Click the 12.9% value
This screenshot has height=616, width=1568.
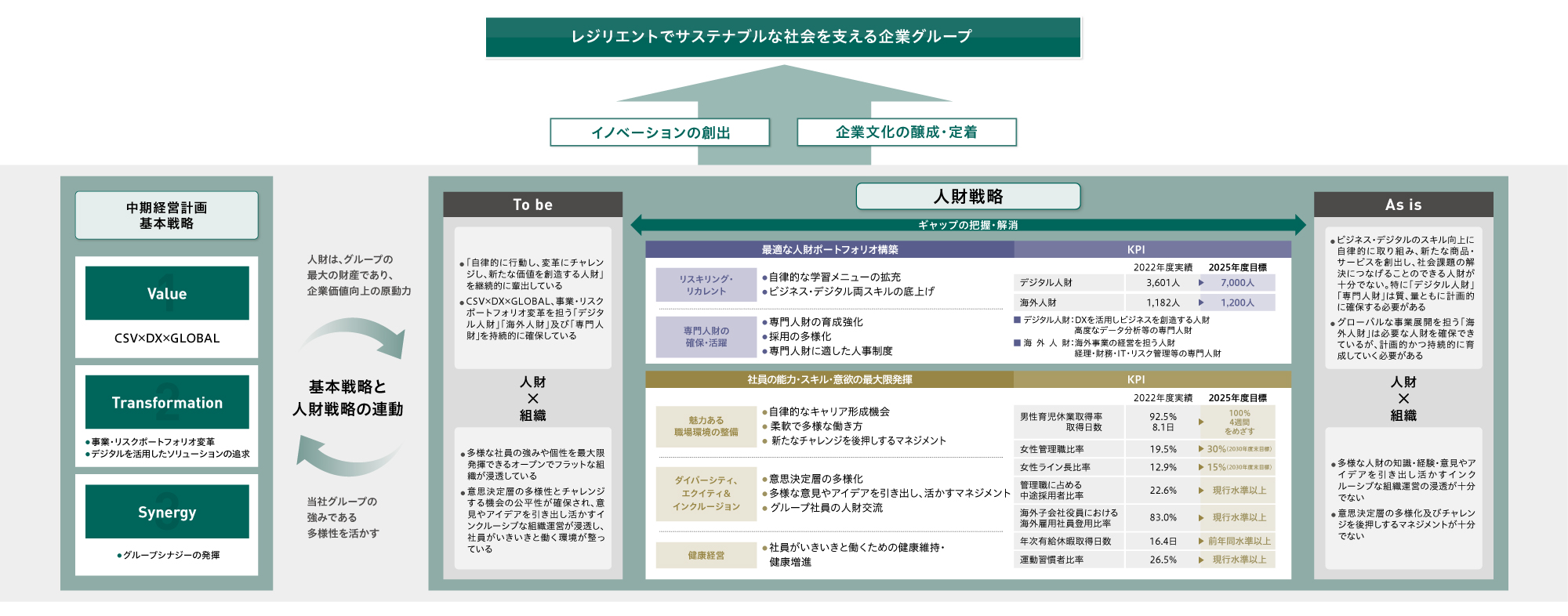1163,467
